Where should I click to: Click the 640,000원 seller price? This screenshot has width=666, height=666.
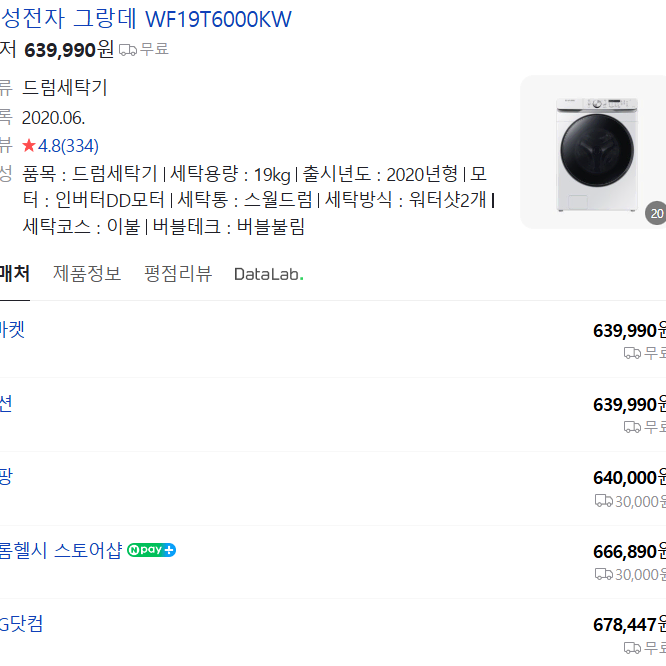coord(629,478)
